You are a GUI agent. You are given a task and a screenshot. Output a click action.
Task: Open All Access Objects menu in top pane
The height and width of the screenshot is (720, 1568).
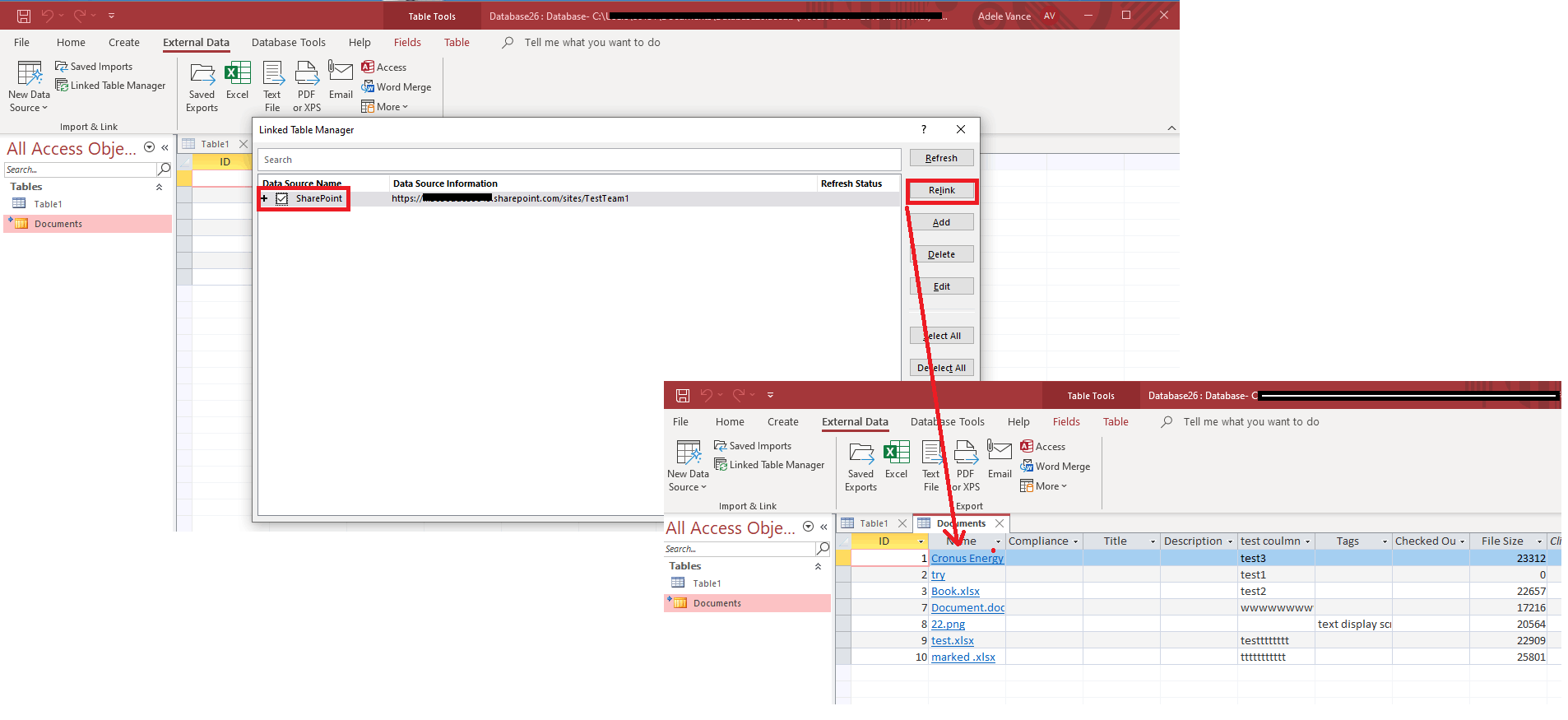coord(149,147)
